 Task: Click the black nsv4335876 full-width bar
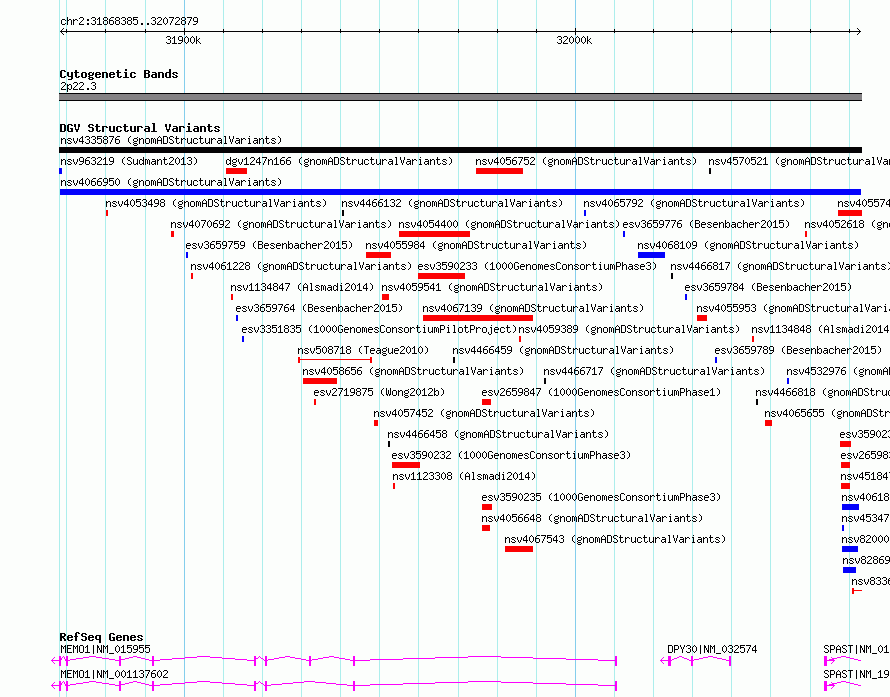tap(460, 150)
